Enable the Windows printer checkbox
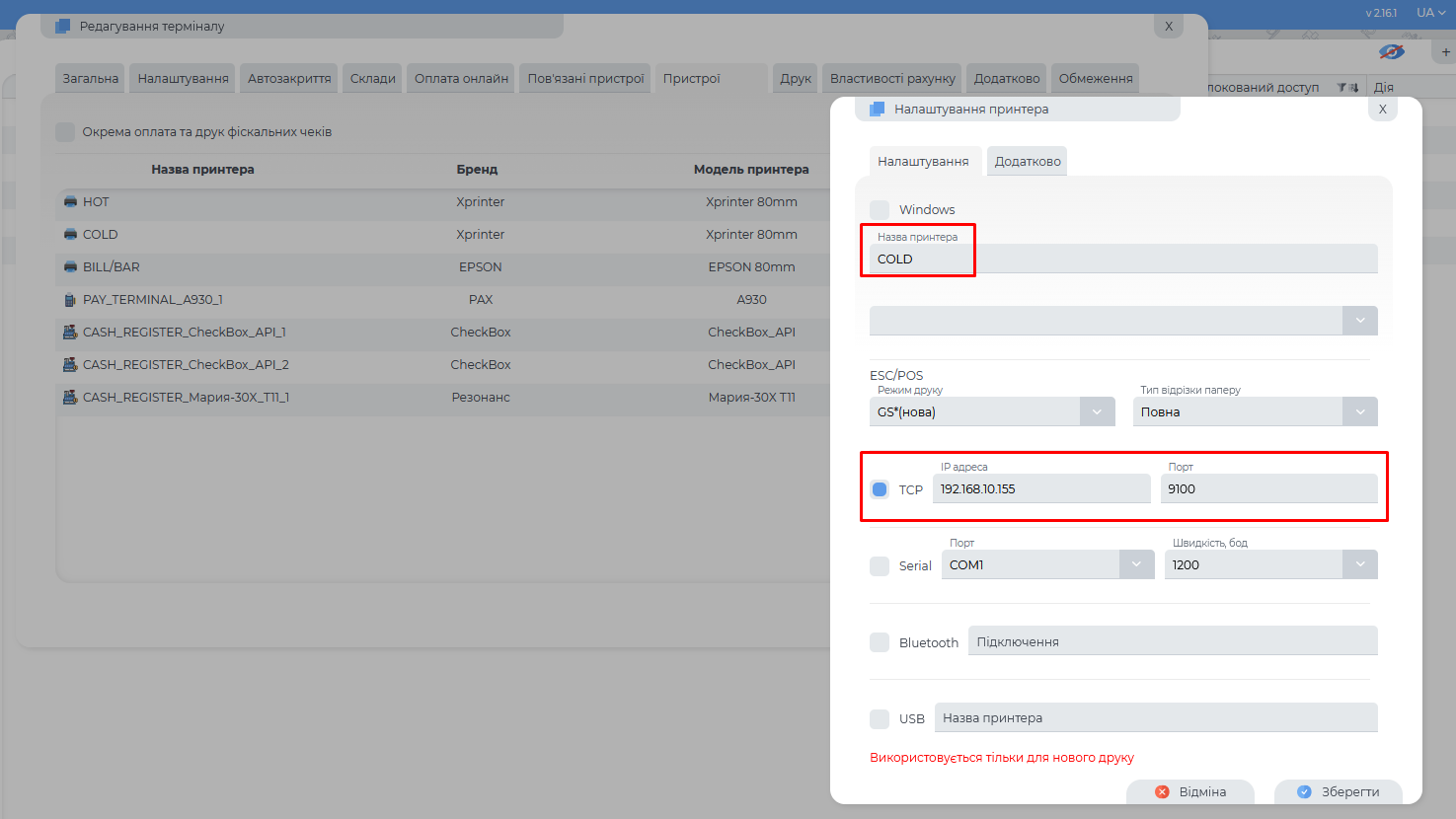1456x819 pixels. (880, 209)
